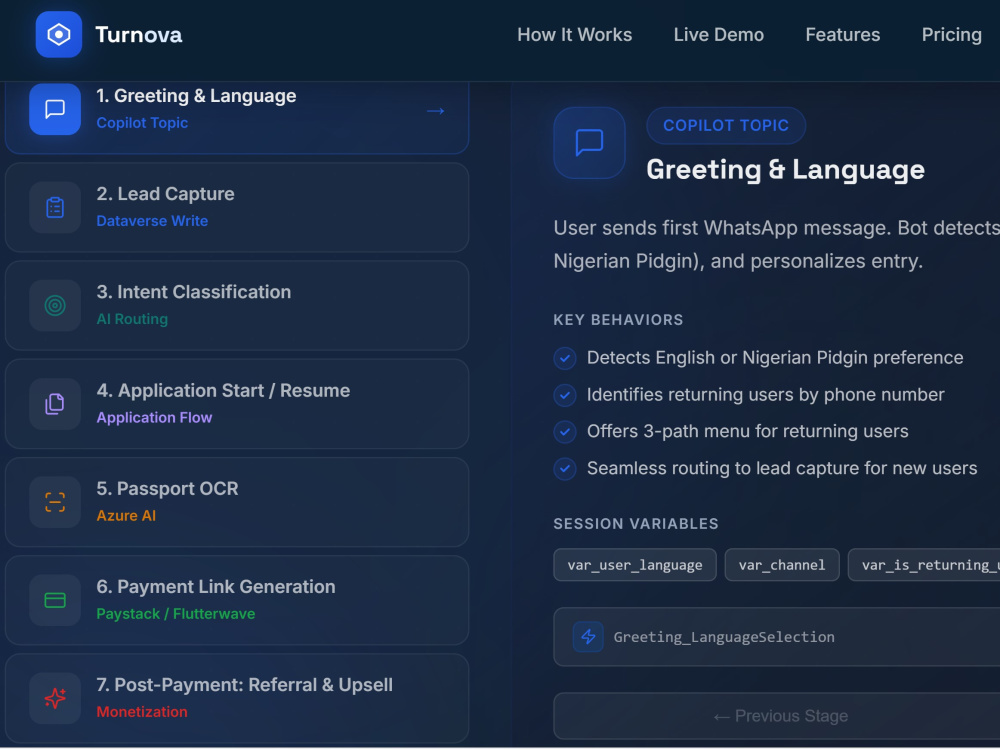1000x750 pixels.
Task: Click the var_is_returning variable chip
Action: pyautogui.click(x=925, y=565)
